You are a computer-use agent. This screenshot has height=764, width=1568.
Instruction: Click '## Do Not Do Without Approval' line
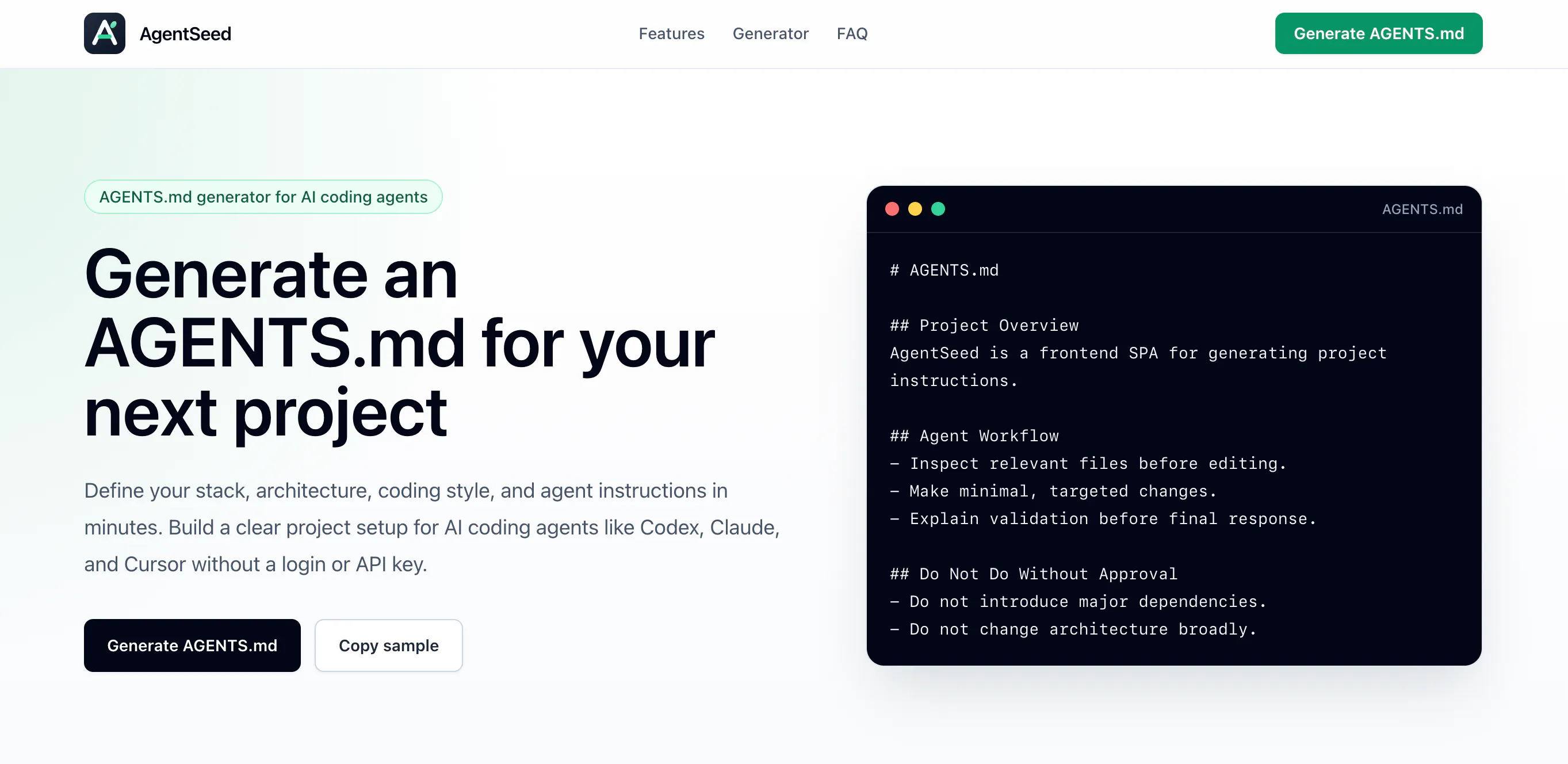(1034, 574)
